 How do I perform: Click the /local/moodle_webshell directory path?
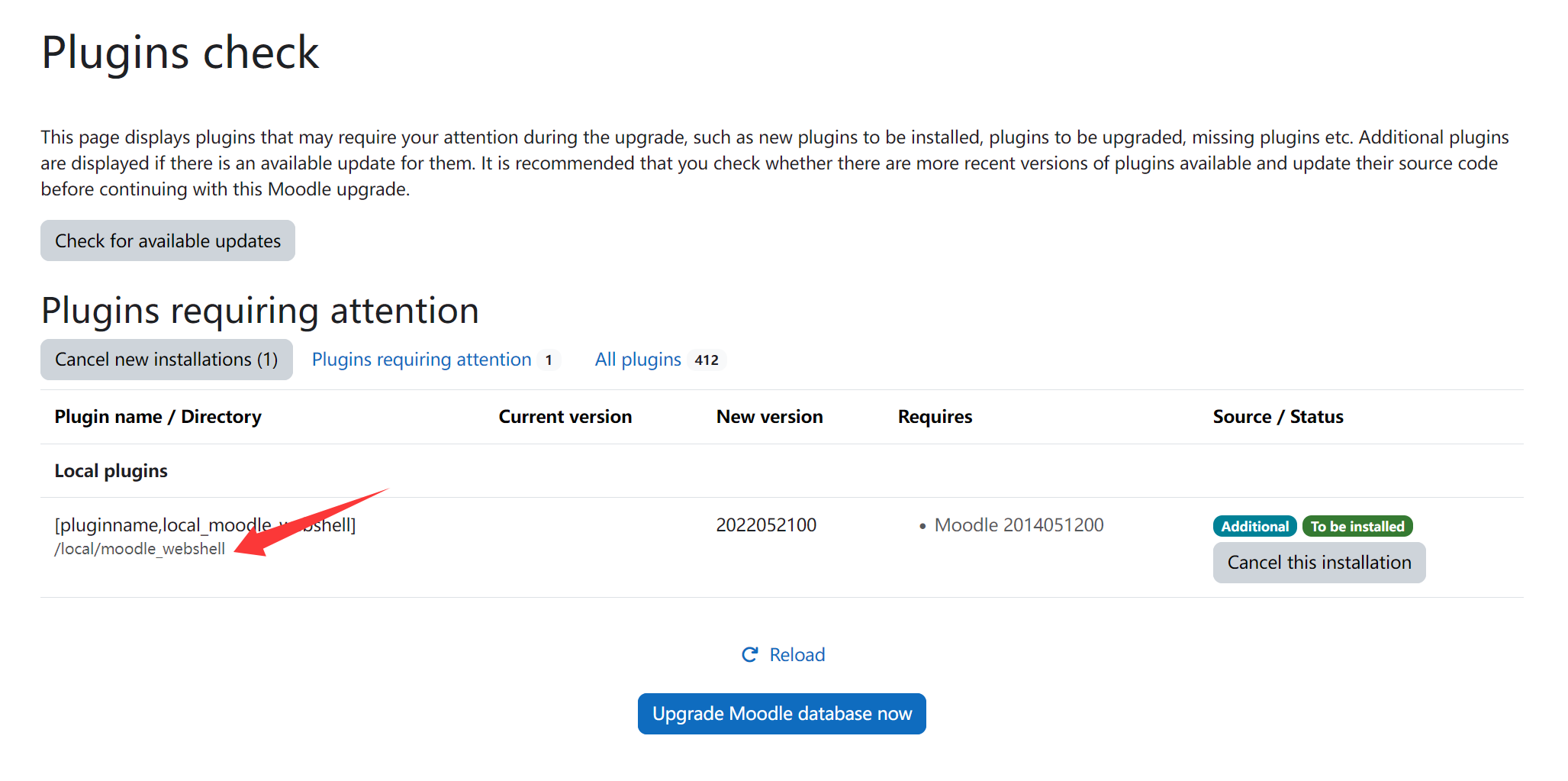[140, 549]
